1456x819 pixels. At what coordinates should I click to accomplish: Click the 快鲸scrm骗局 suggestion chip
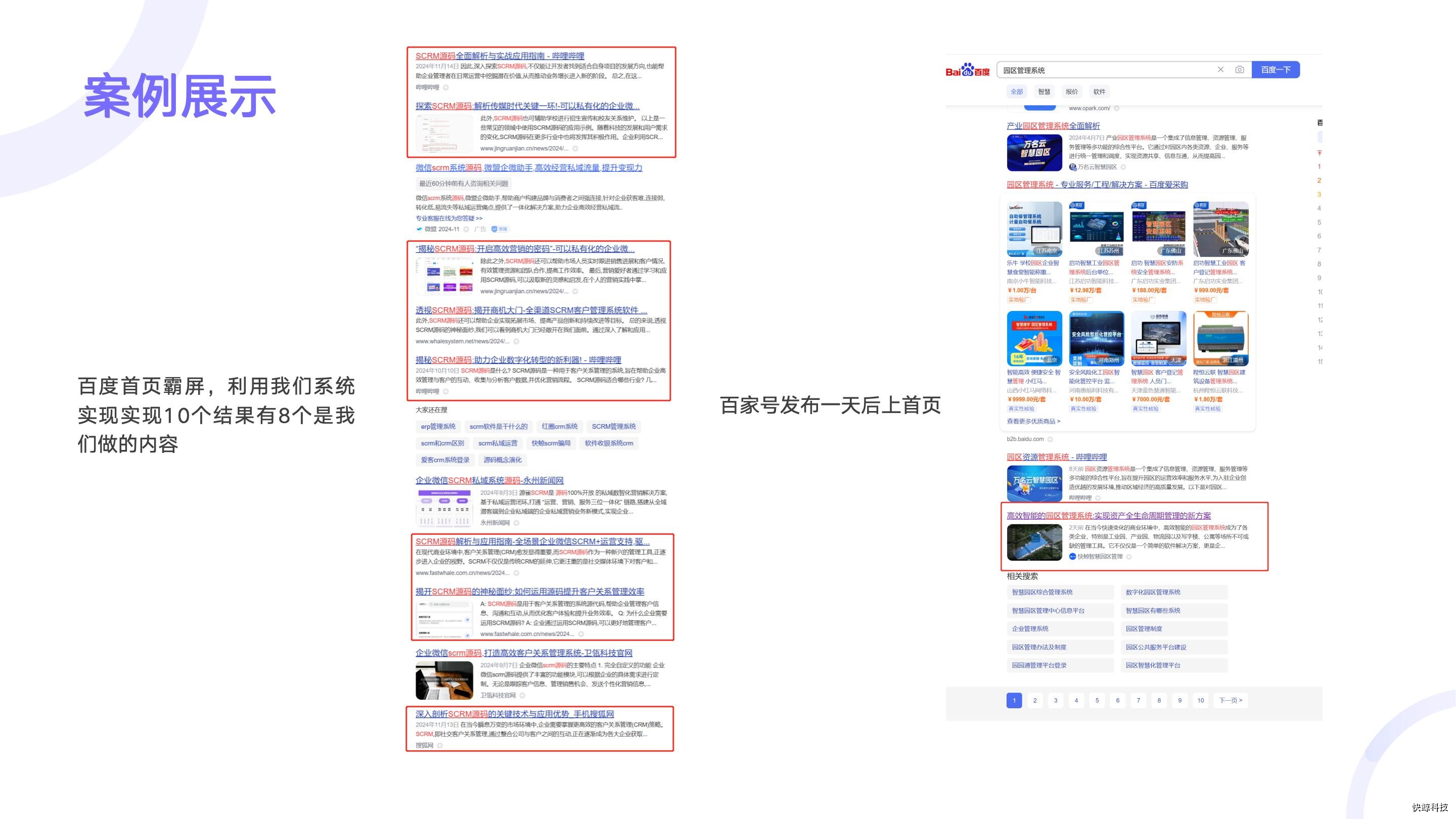[x=551, y=444]
